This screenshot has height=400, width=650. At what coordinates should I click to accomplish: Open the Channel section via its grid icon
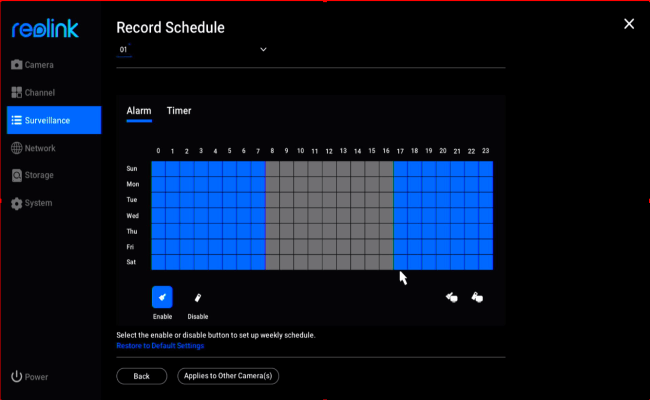click(x=17, y=92)
